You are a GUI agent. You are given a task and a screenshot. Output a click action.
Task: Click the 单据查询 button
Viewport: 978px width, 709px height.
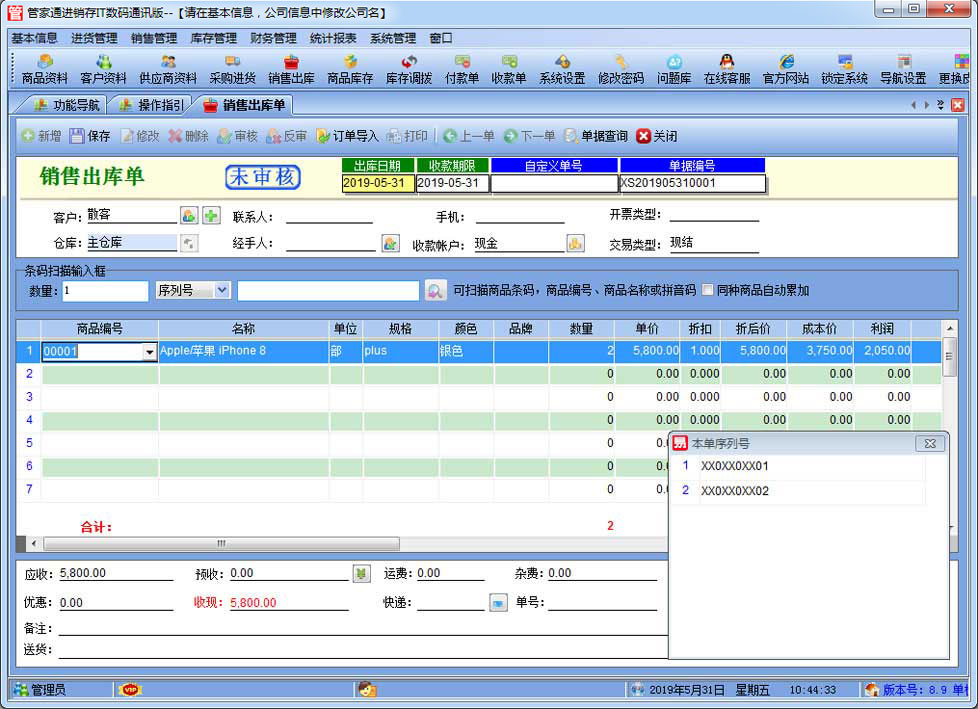596,136
